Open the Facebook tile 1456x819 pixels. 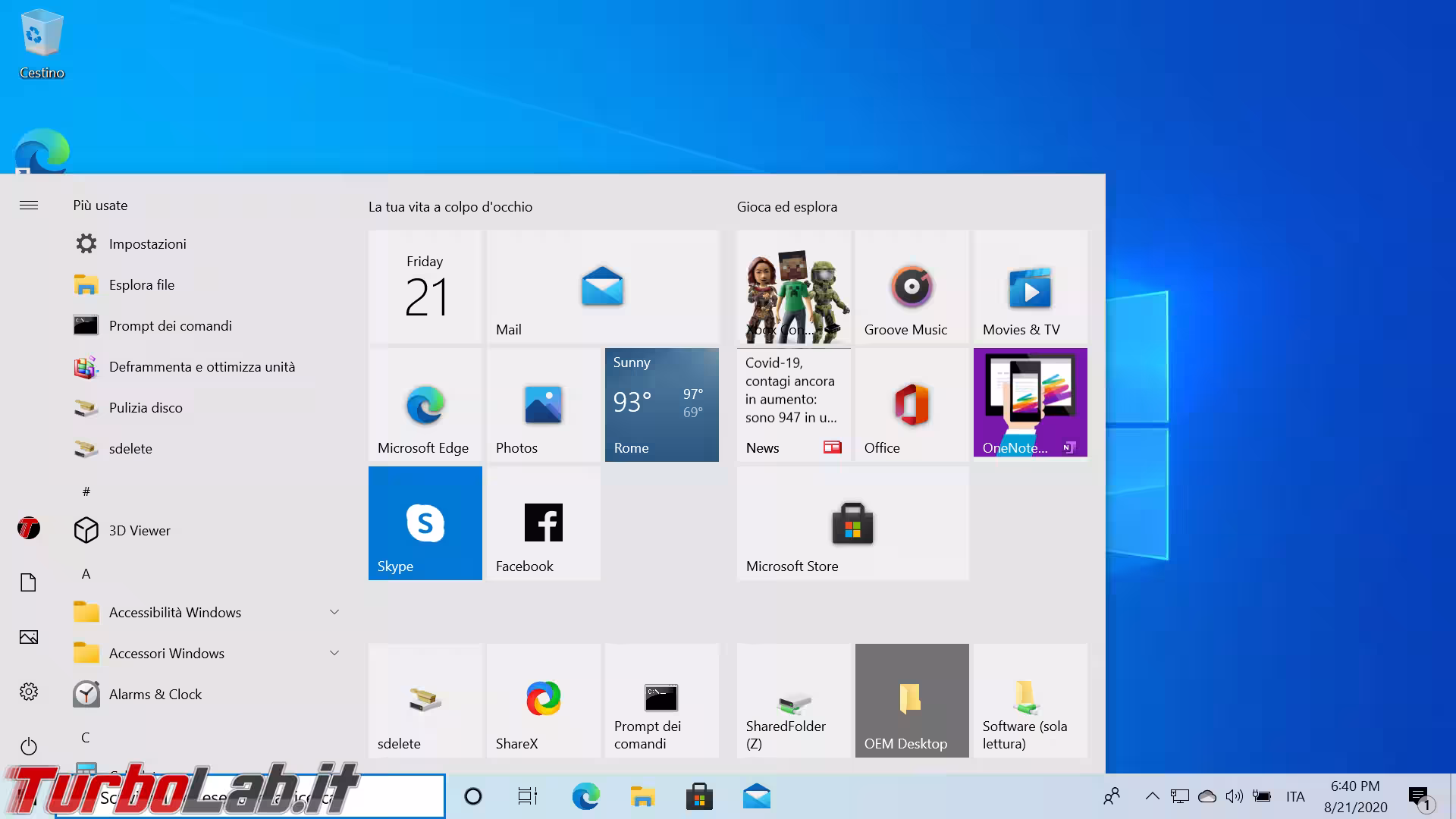pyautogui.click(x=543, y=523)
